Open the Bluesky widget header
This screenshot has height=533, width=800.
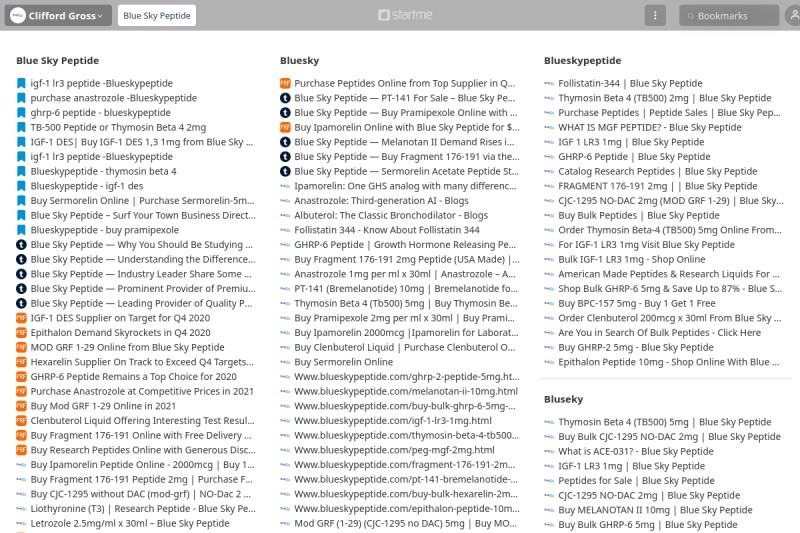299,61
